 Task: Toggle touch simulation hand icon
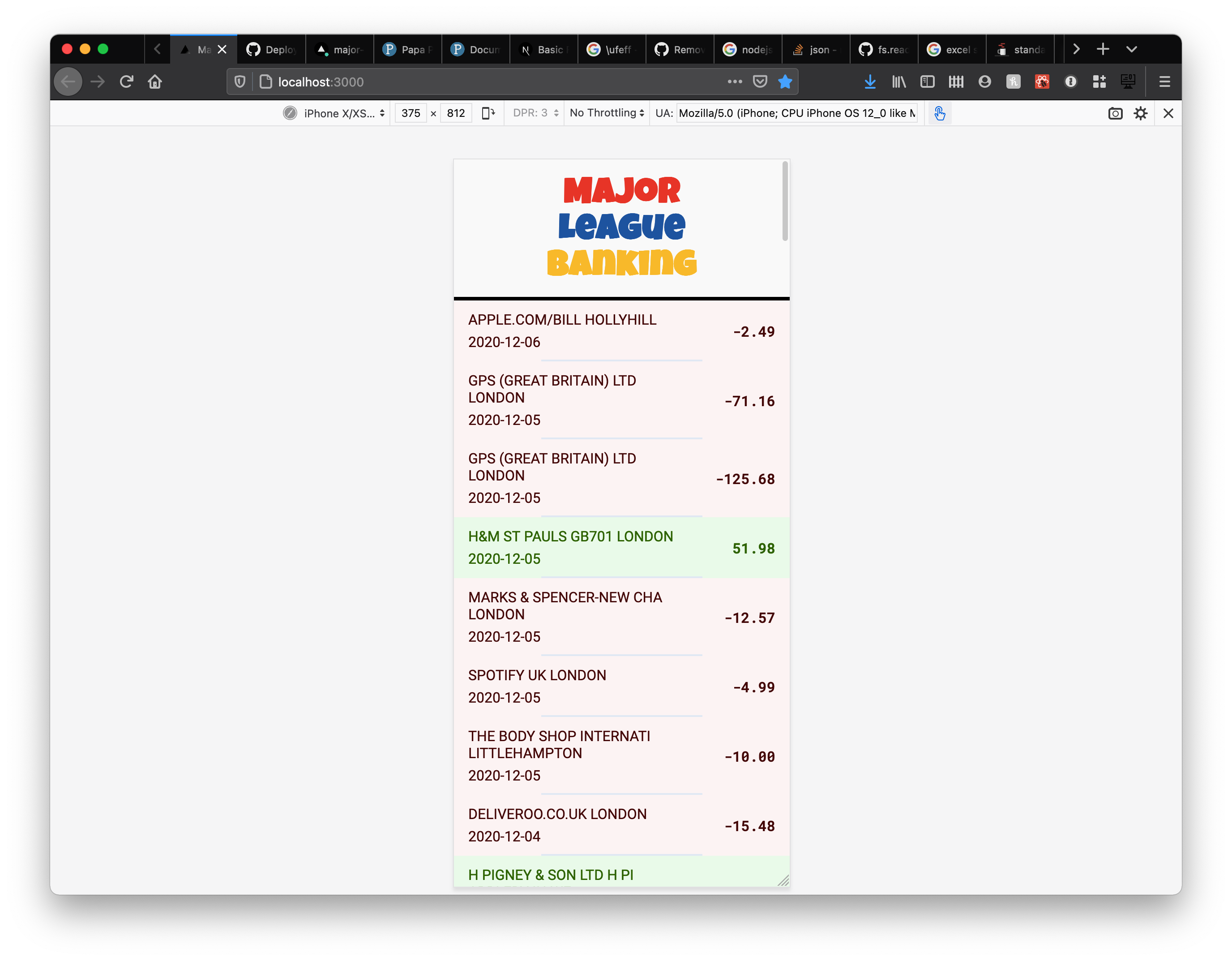939,113
